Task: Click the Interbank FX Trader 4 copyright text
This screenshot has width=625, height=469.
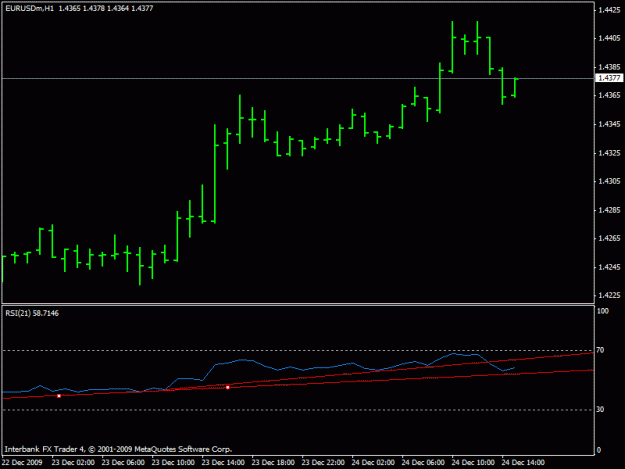Action: (118, 449)
